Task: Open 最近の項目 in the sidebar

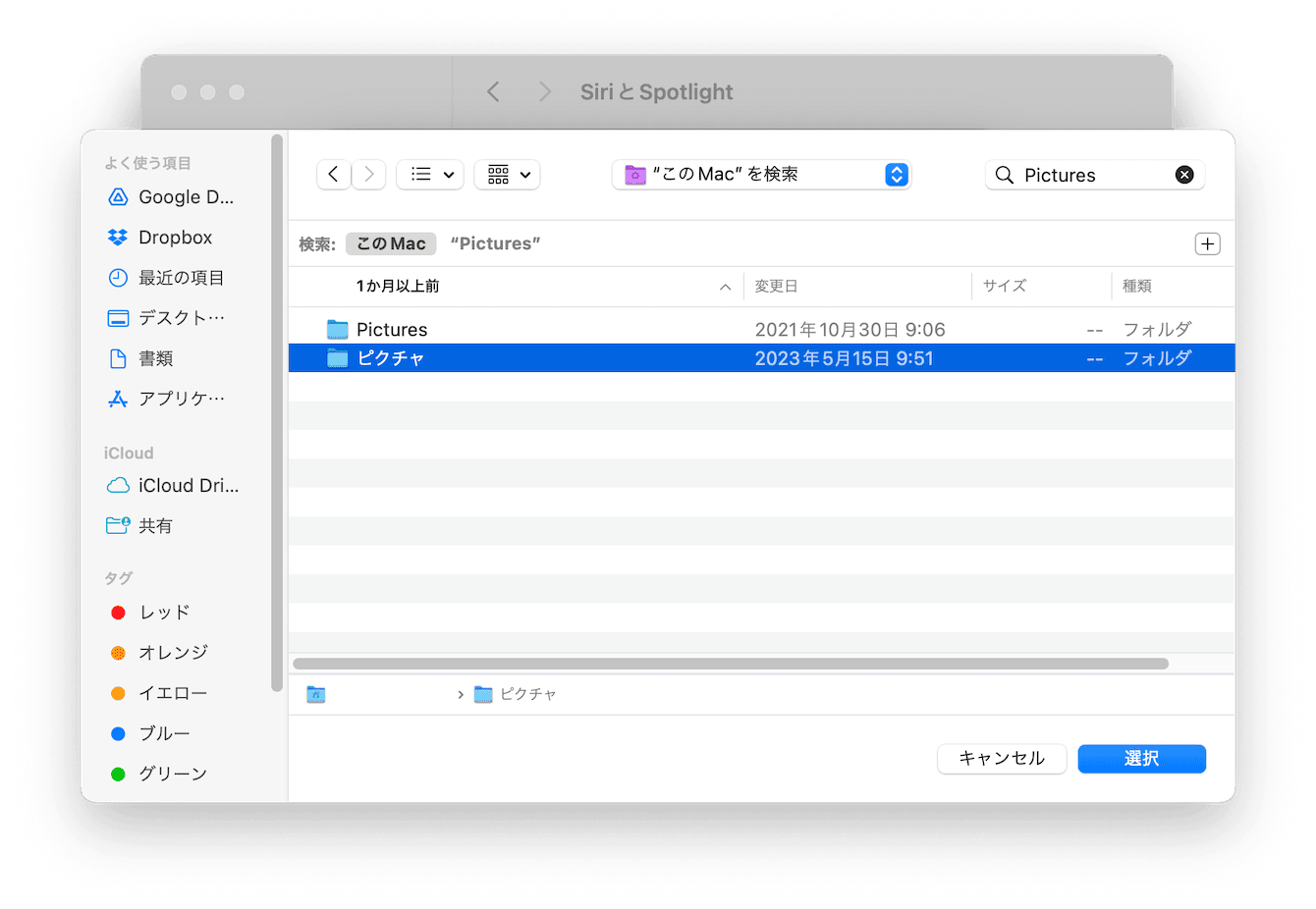Action: pyautogui.click(x=166, y=278)
